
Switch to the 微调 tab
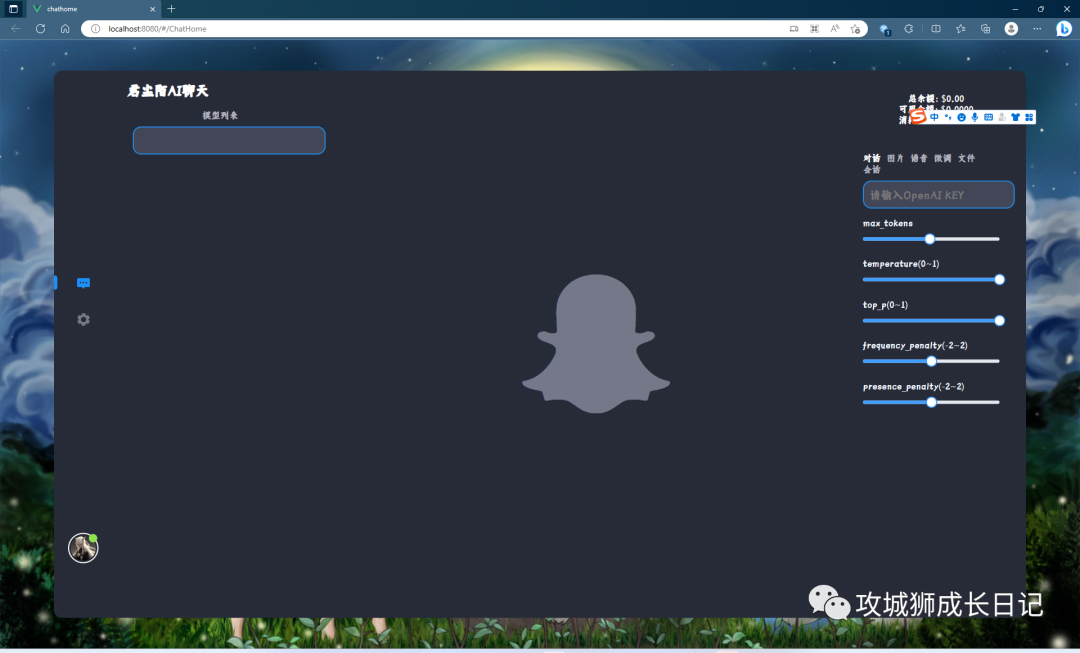(943, 158)
